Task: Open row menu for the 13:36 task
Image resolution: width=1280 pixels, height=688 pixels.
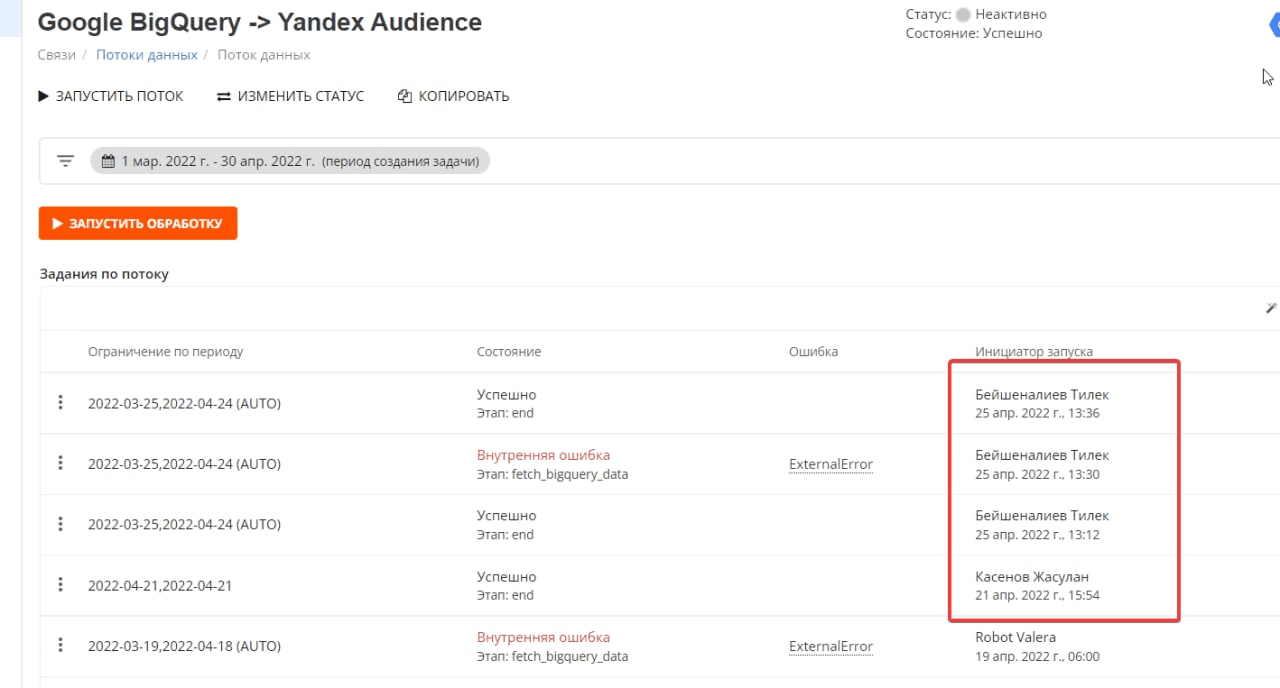Action: 60,403
